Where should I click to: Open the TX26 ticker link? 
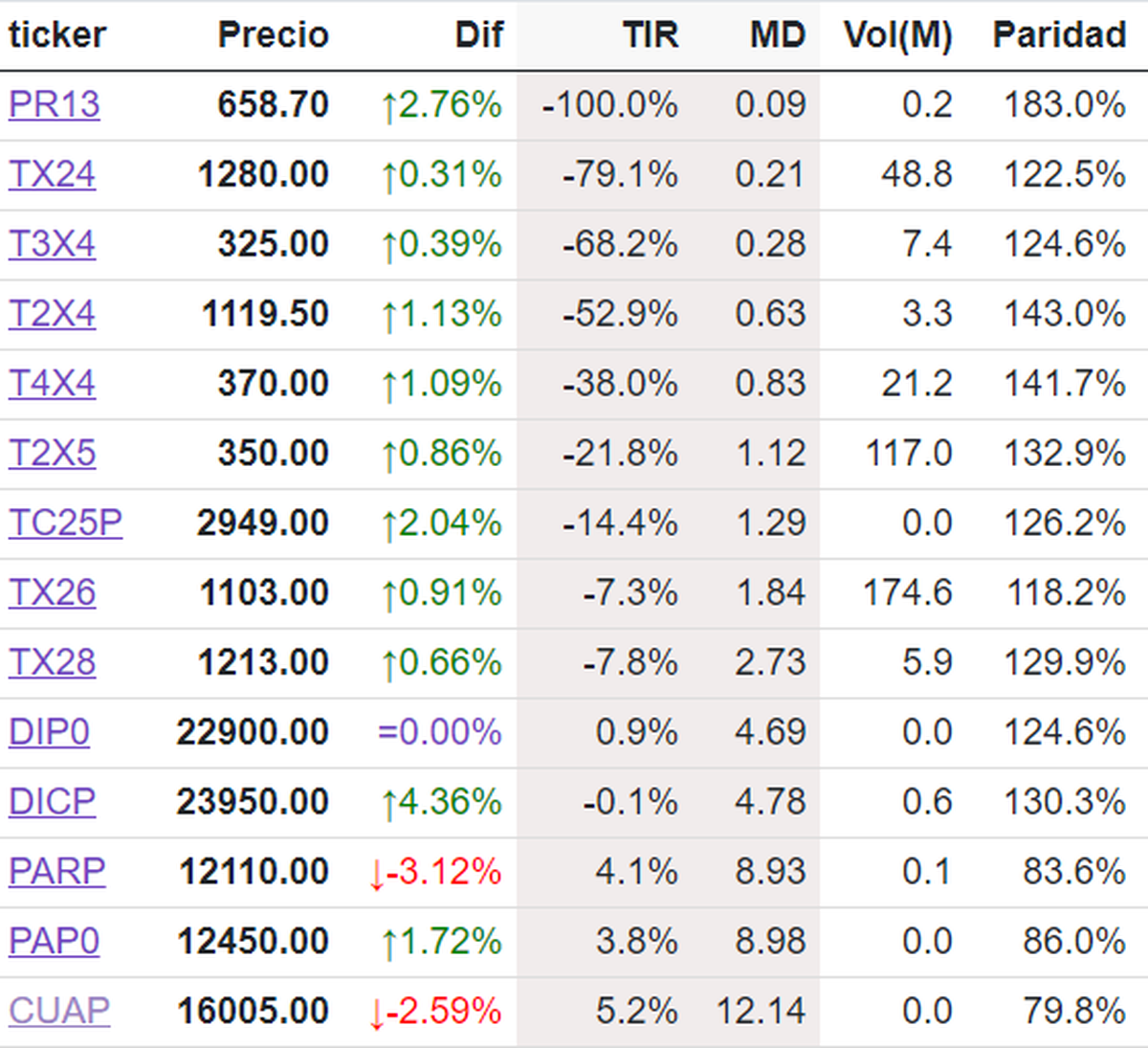[x=52, y=593]
